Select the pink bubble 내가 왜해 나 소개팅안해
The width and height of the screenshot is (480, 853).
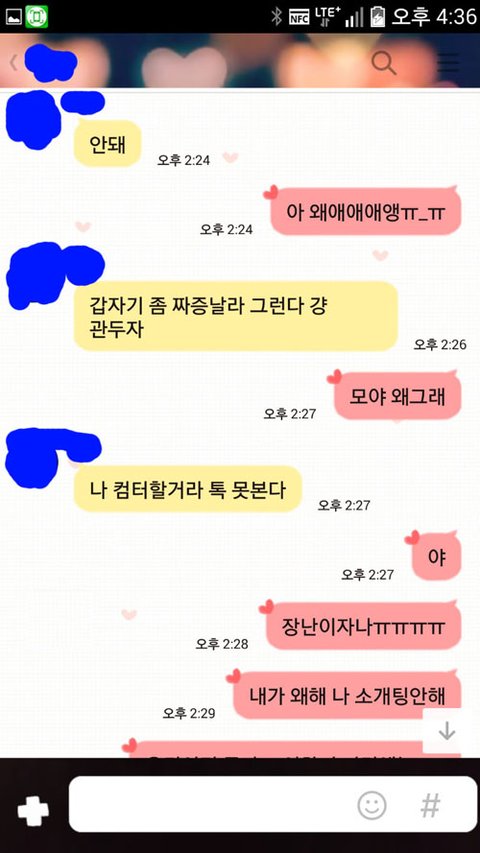tap(347, 695)
